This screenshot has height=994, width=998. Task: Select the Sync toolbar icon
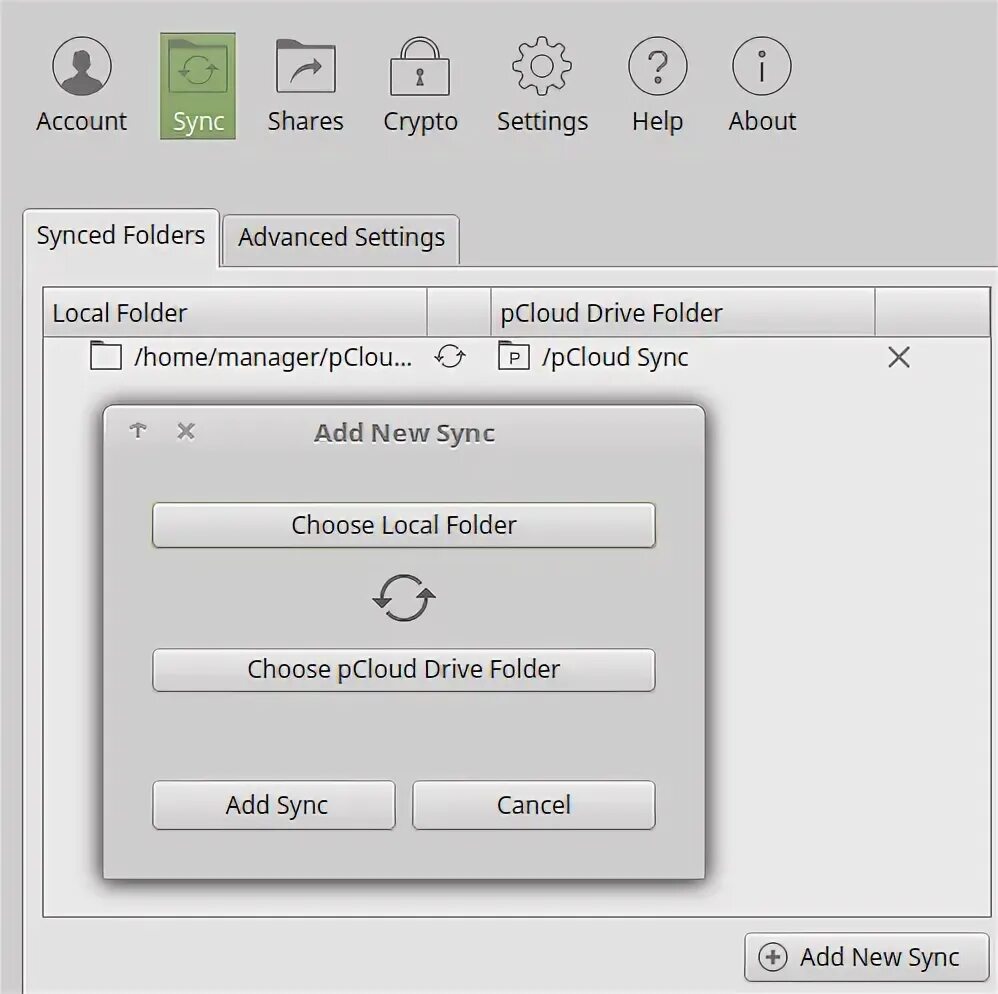pos(198,86)
